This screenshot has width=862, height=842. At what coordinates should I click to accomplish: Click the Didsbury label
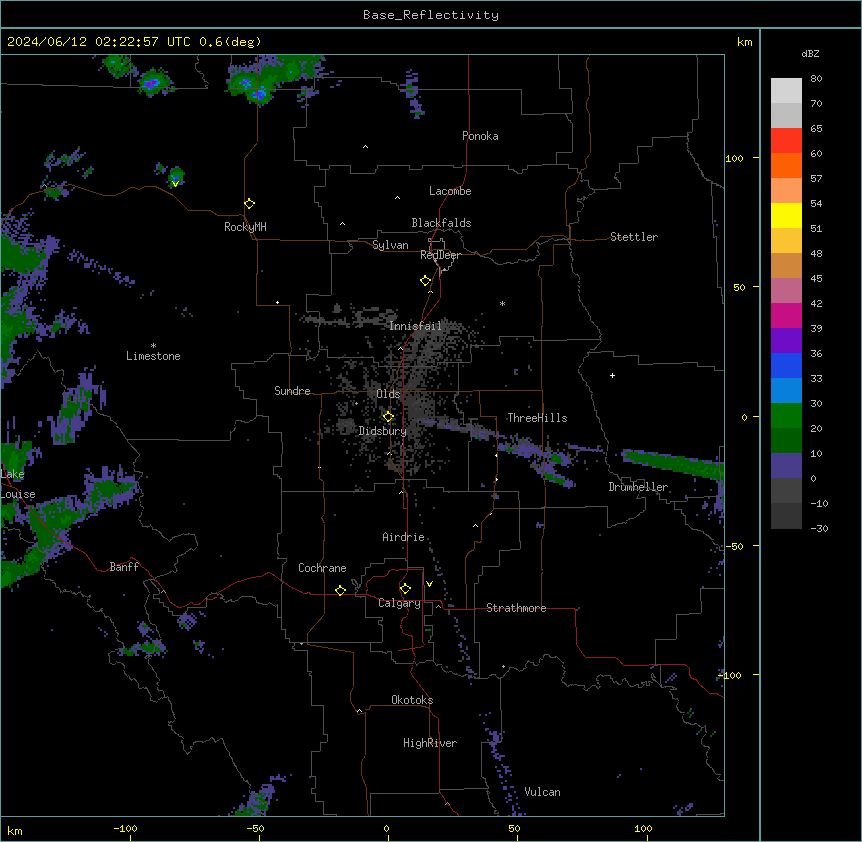pos(383,431)
